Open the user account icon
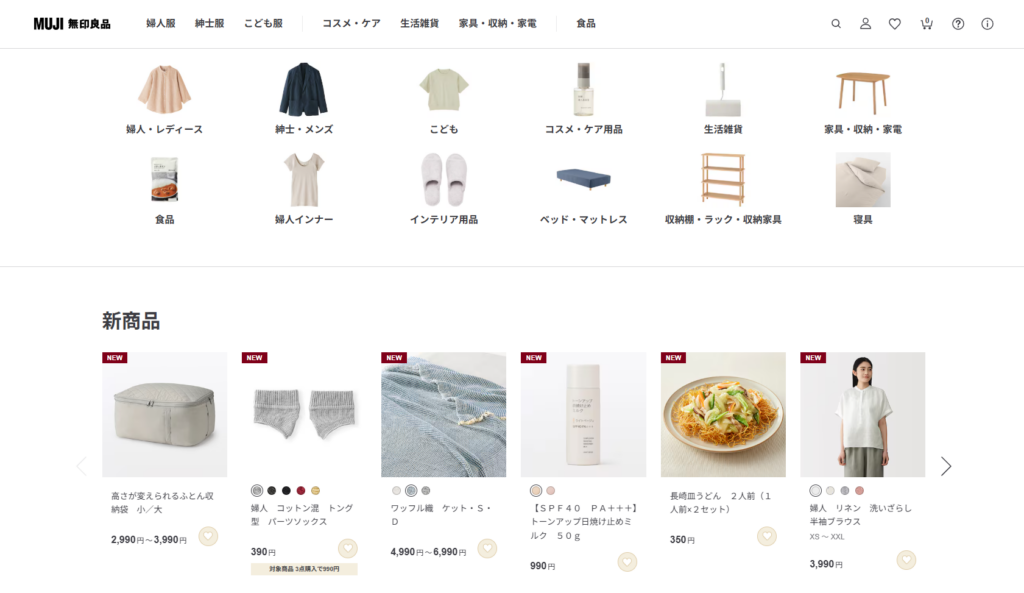Viewport: 1024px width, 593px height. click(865, 24)
